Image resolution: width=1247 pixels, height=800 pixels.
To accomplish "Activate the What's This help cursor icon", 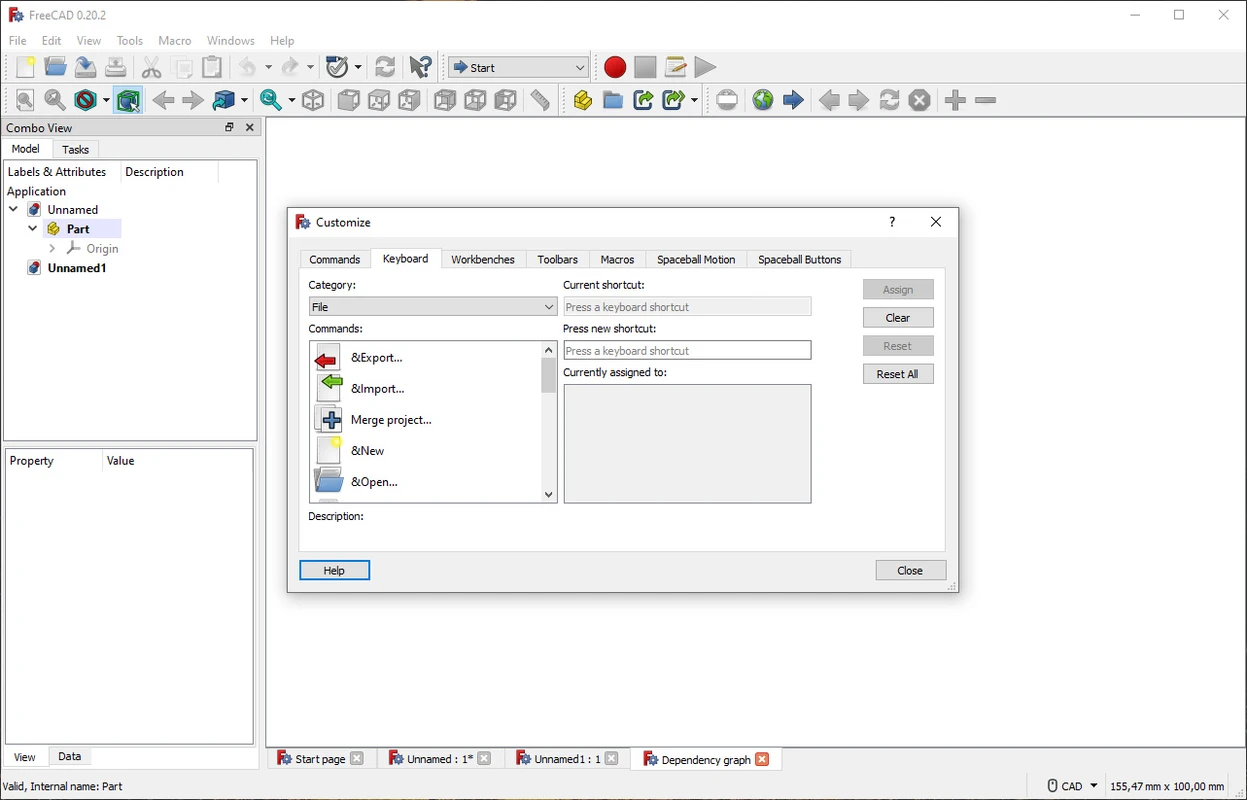I will point(421,67).
